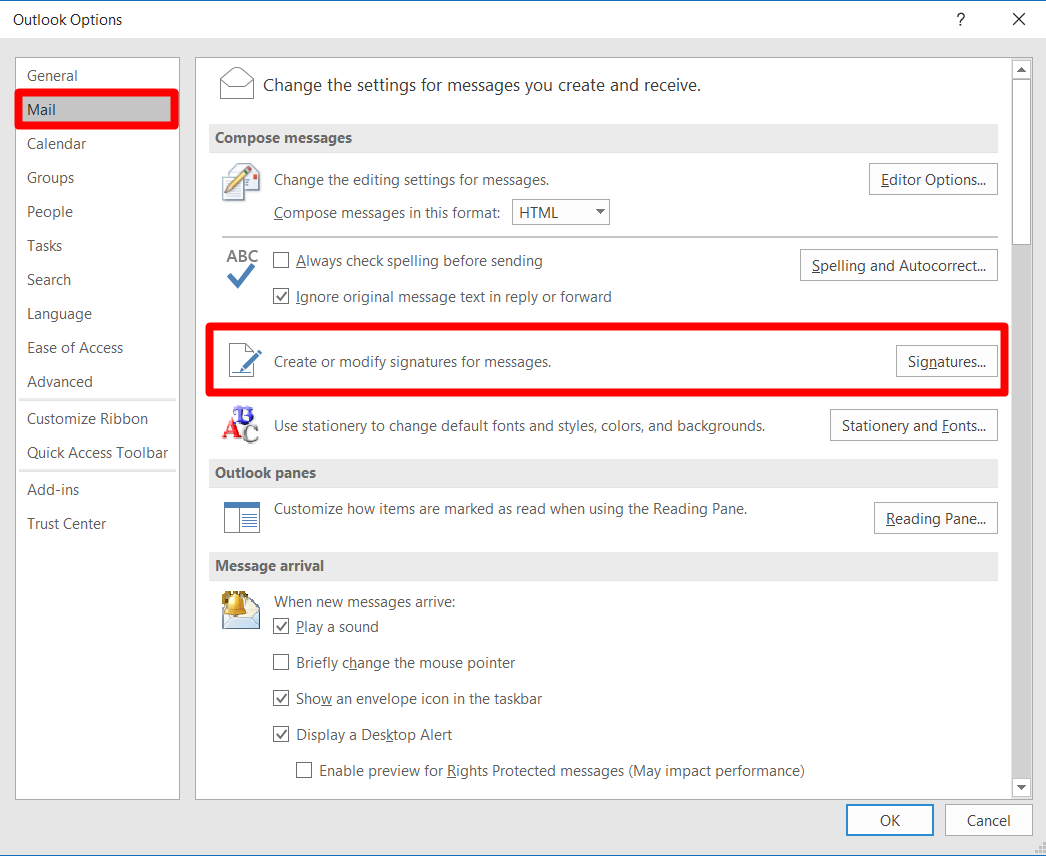Uncheck Ignore original message text in reply
The image size is (1046, 856).
coord(282,296)
